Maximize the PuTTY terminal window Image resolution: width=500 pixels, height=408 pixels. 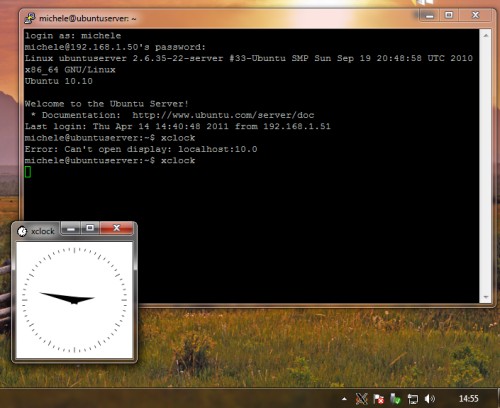click(x=449, y=15)
